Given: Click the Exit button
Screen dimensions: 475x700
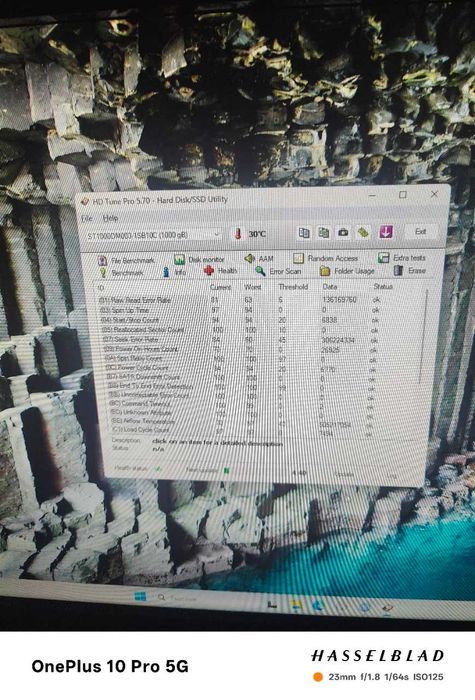Looking at the screenshot, I should point(420,232).
